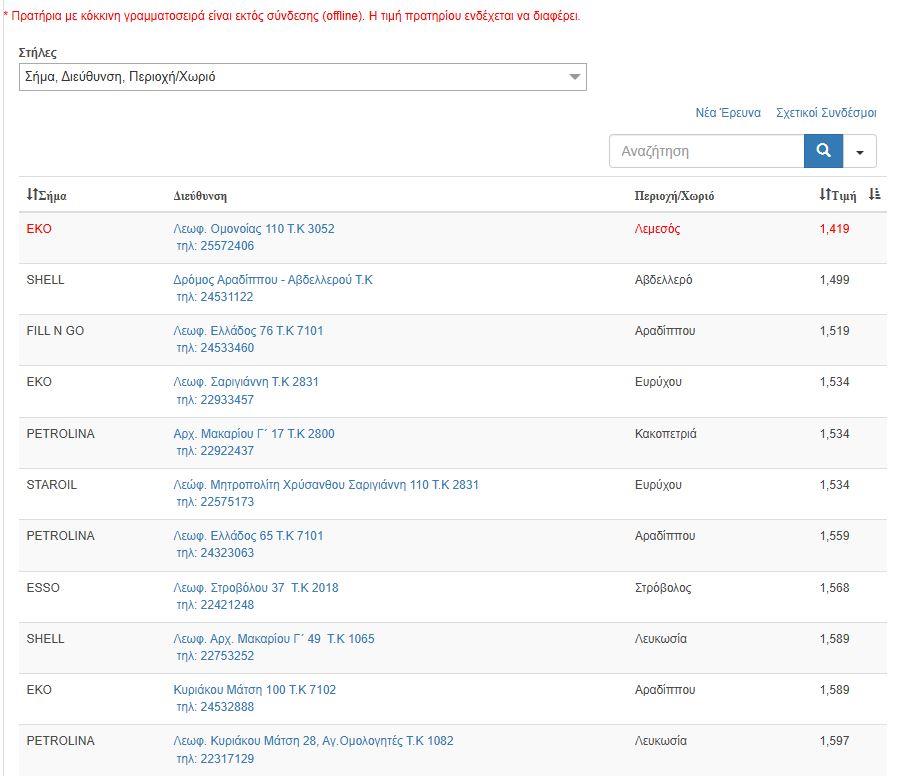Open the Στήλες column selection dropdown
900x776 pixels.
pyautogui.click(x=302, y=77)
